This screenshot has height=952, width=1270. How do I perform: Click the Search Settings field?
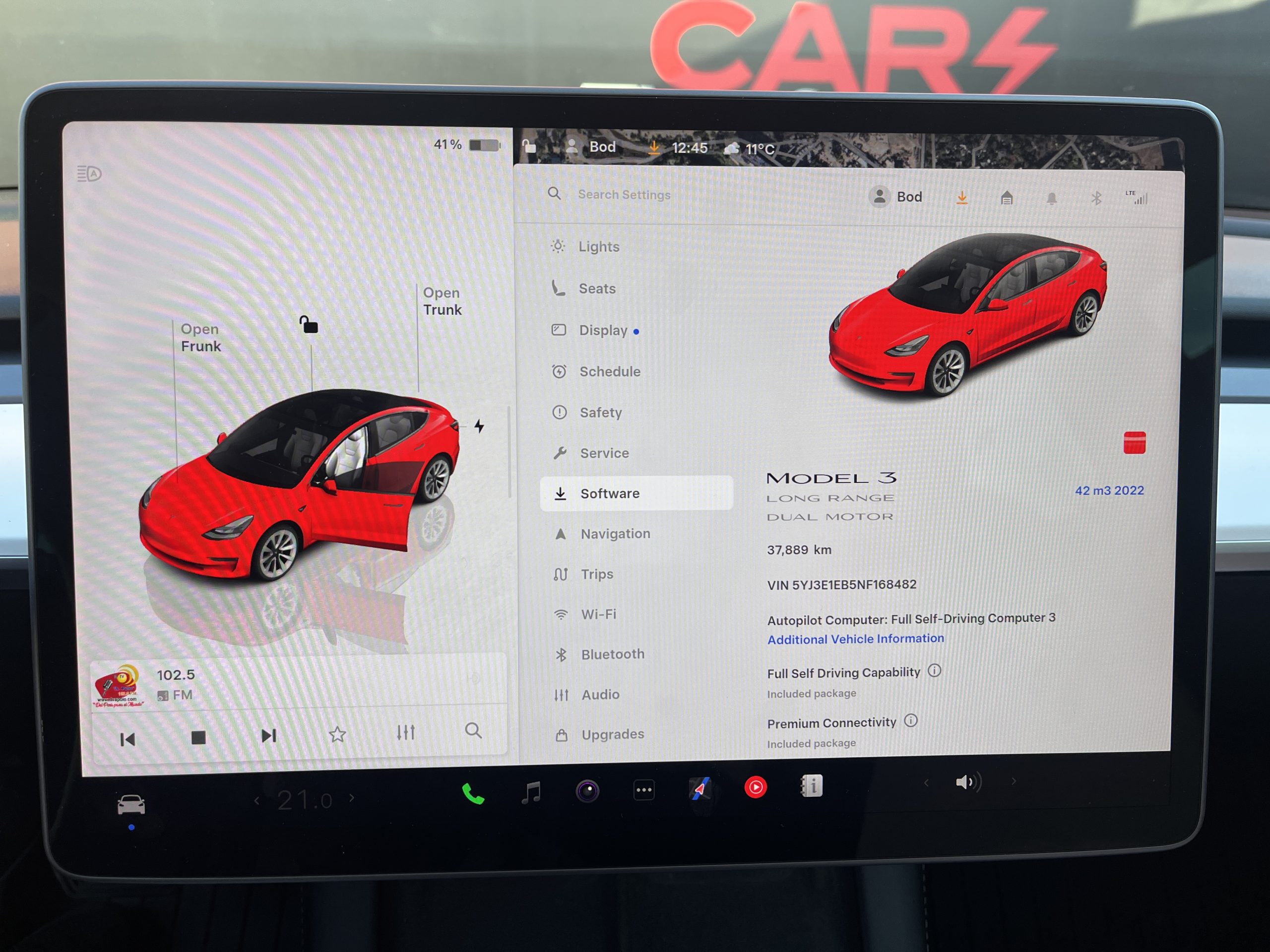click(x=624, y=194)
